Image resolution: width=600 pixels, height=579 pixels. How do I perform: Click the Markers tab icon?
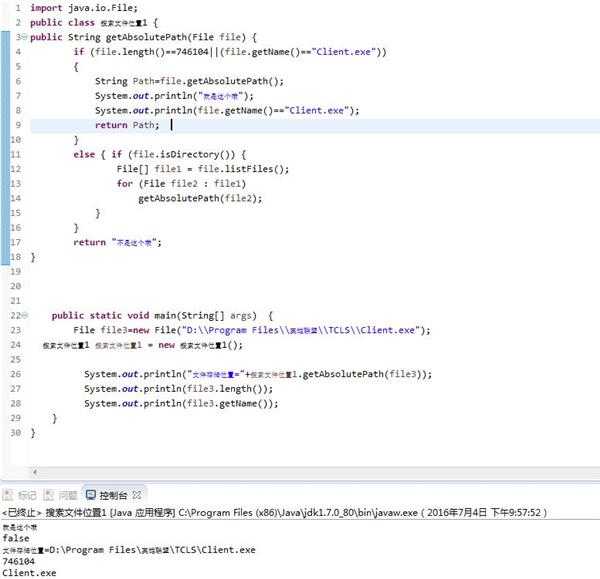click(x=8, y=495)
